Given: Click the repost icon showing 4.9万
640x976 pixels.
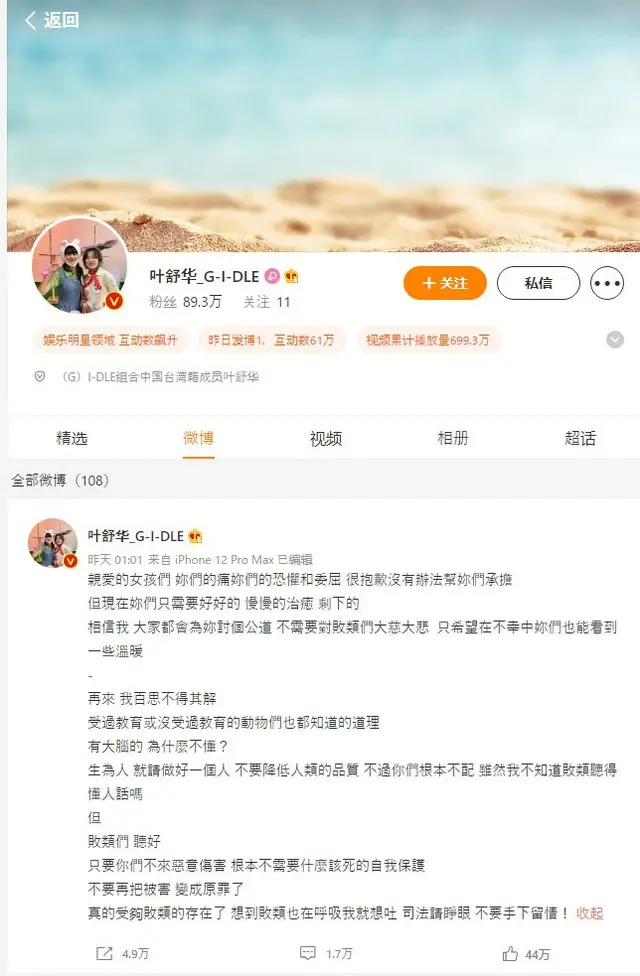Looking at the screenshot, I should click(104, 953).
